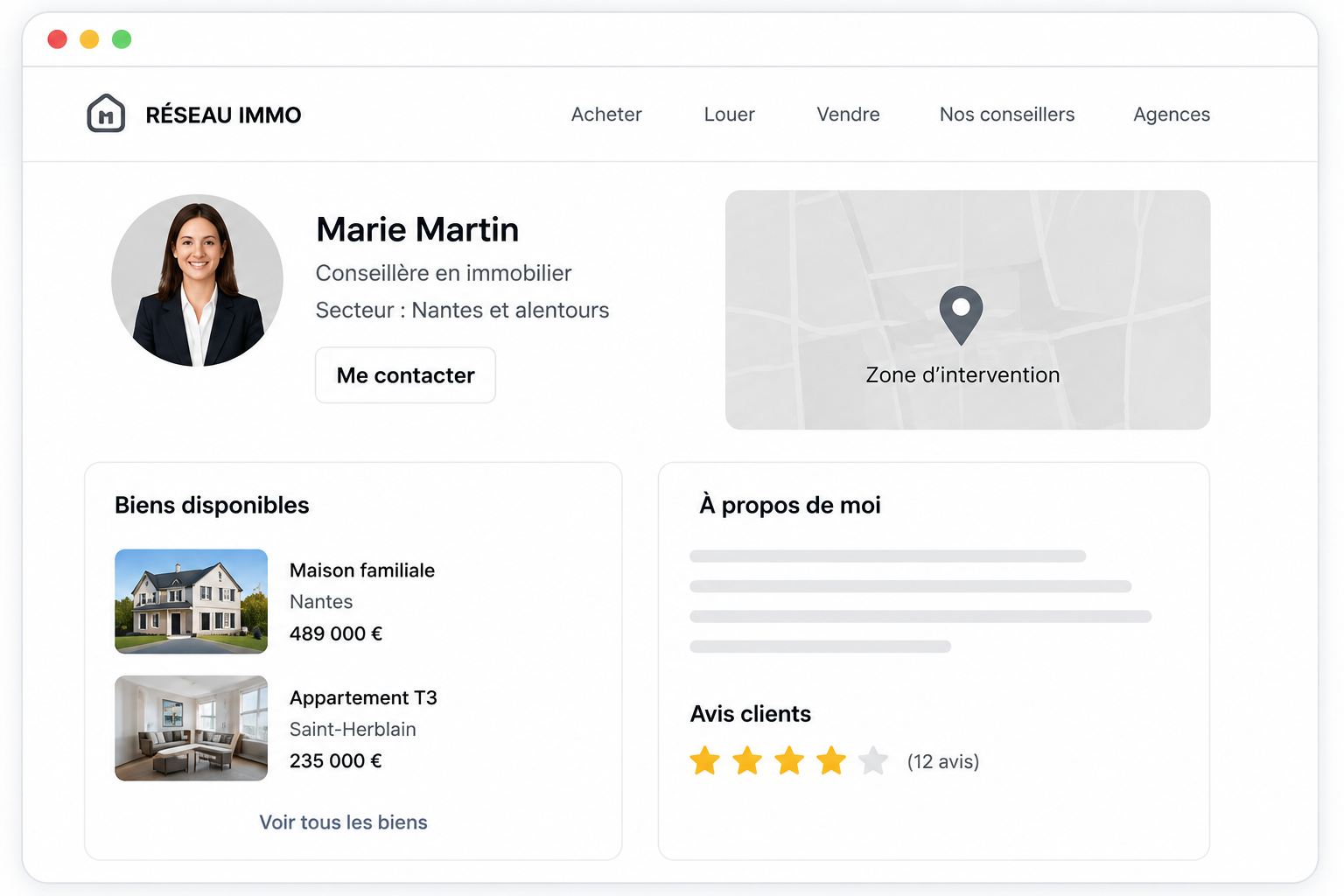Viewport: 1344px width, 896px height.
Task: Select the Agences navigation link
Action: (1172, 115)
